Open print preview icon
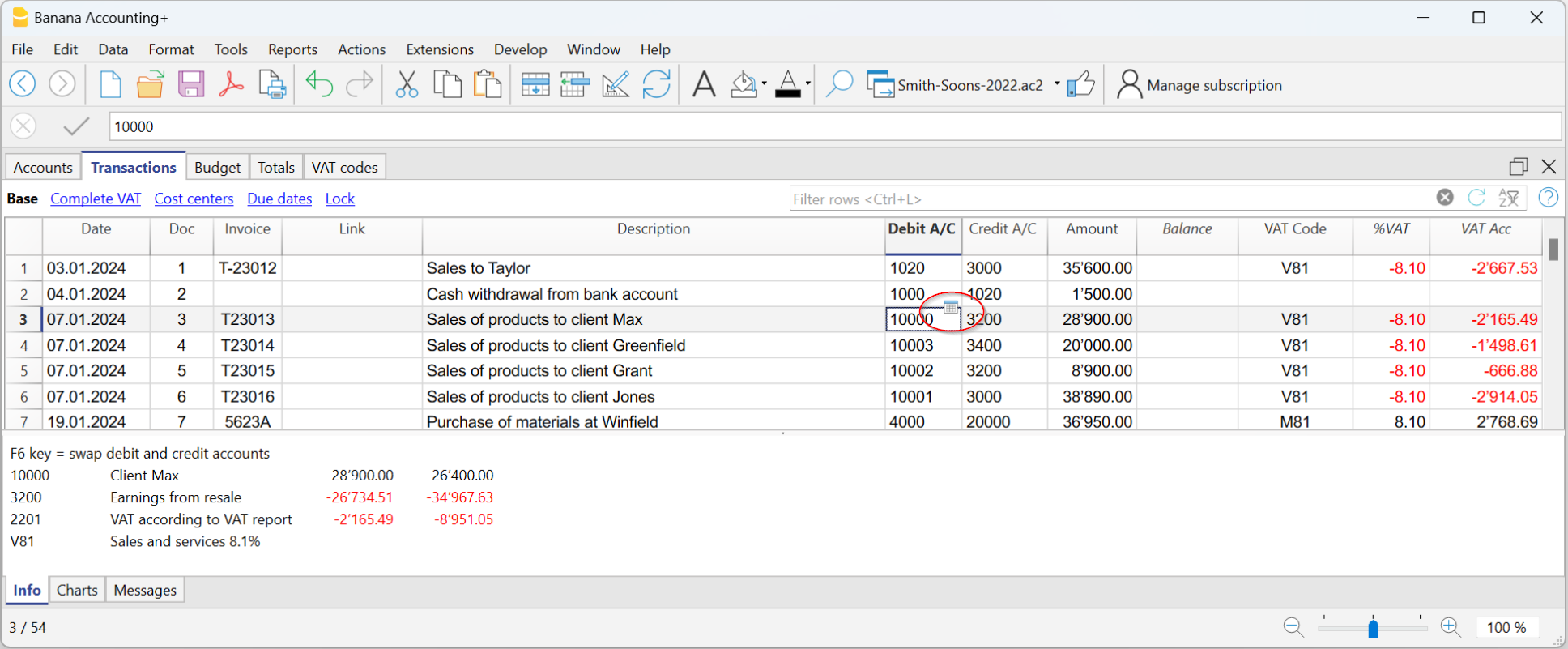The image size is (1568, 649). [x=272, y=83]
